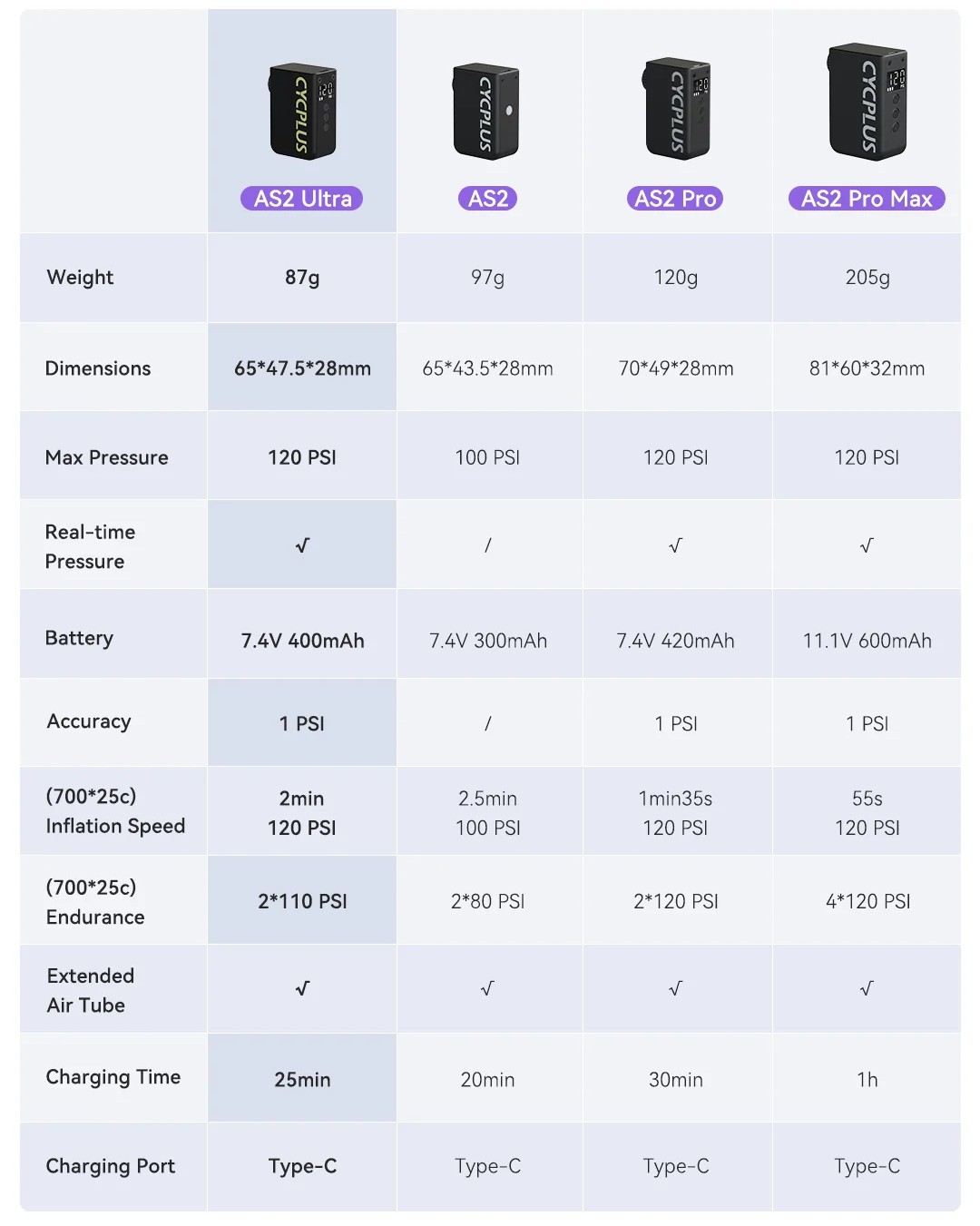Click AS2 Ultra Real-time Pressure checkmark
Viewport: 980px width, 1226px height.
click(x=302, y=545)
